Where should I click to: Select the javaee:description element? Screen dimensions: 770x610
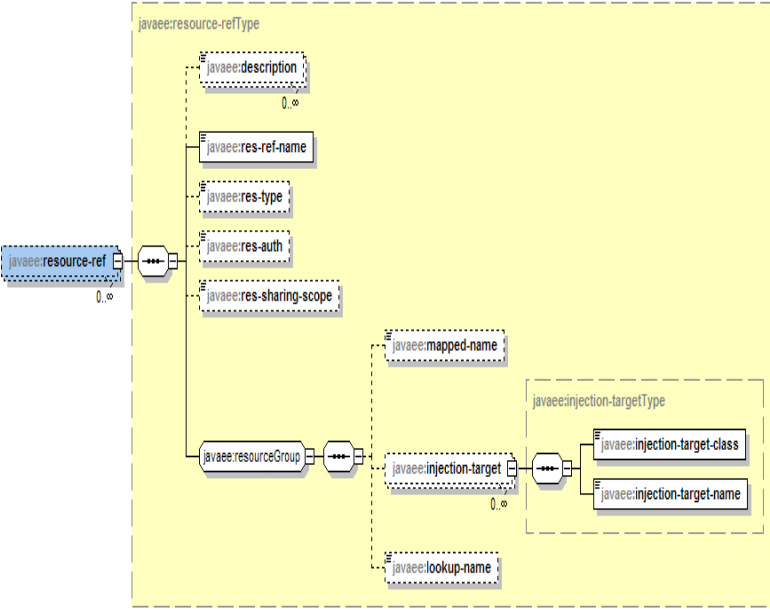click(x=252, y=68)
